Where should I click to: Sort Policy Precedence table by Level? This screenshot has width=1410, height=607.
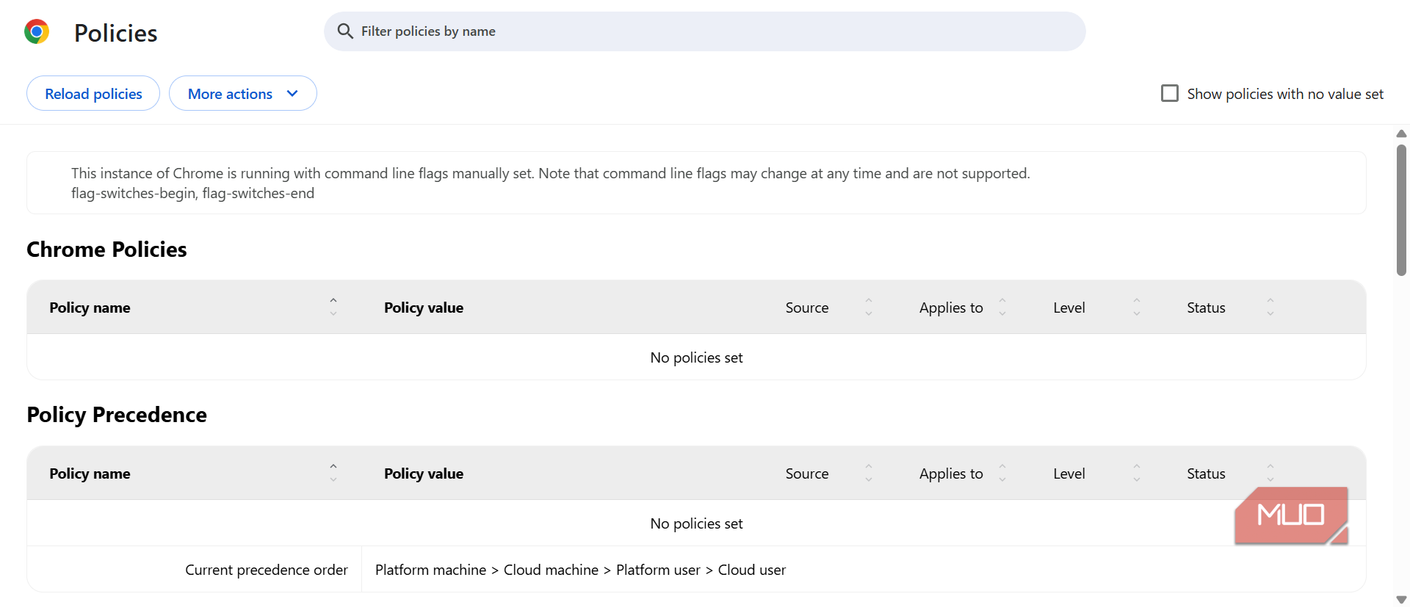tap(1136, 473)
